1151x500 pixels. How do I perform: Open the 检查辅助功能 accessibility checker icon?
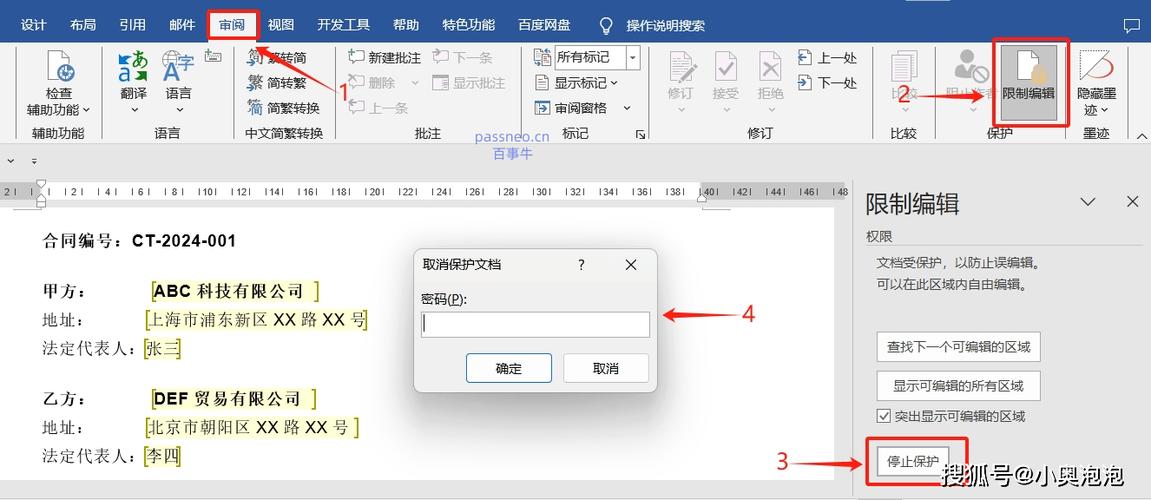pos(61,66)
